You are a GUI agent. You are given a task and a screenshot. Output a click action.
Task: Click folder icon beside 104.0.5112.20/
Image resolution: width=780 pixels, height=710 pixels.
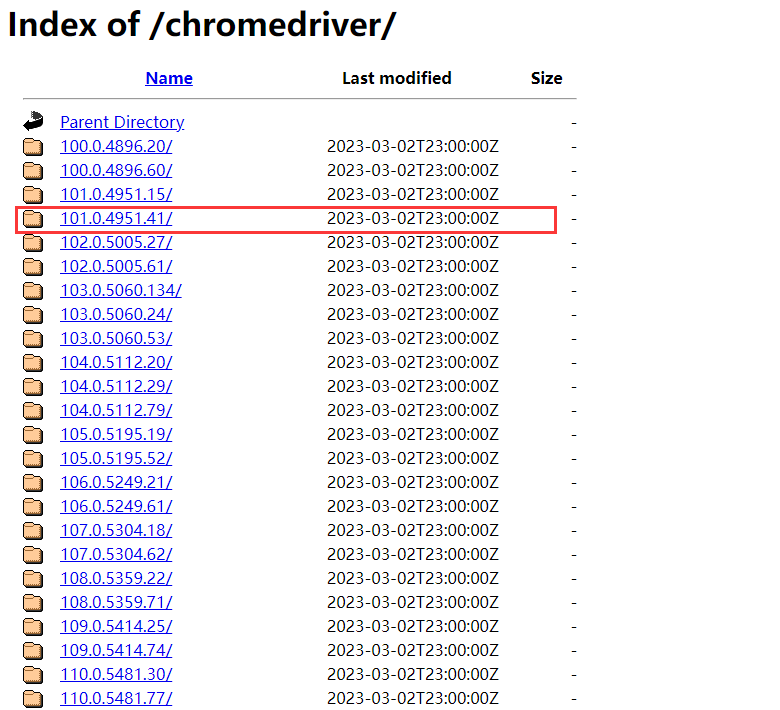33,363
